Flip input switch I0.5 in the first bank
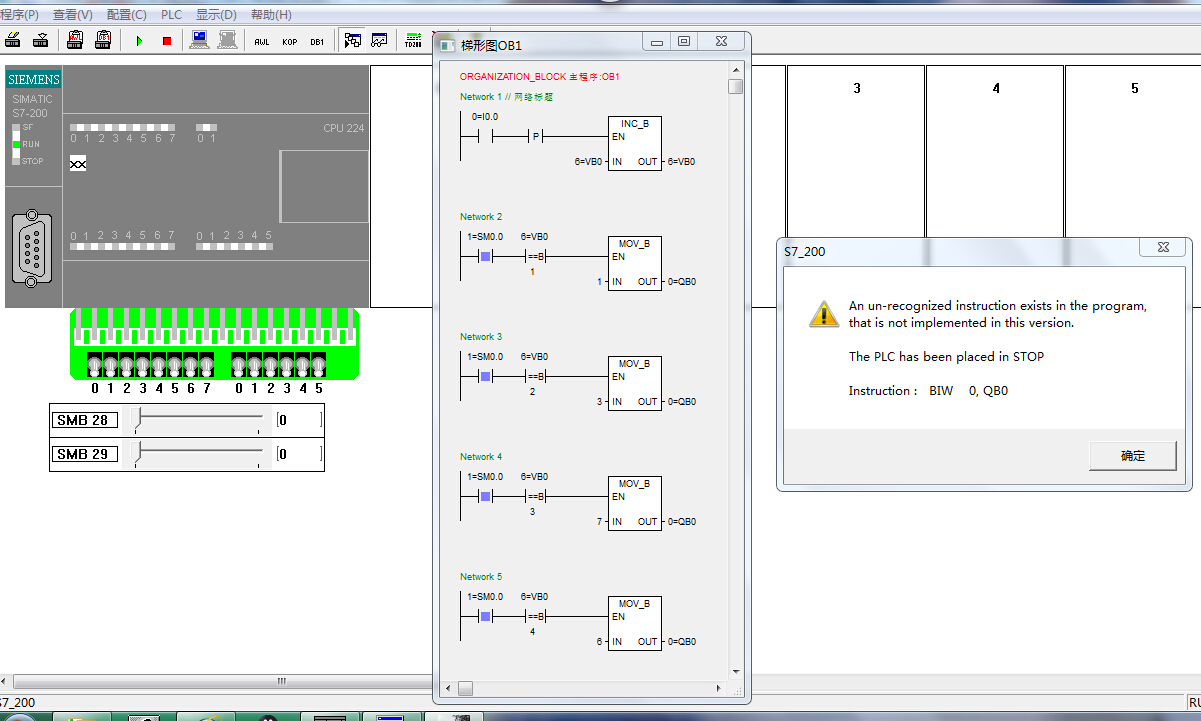1201x721 pixels. (174, 365)
